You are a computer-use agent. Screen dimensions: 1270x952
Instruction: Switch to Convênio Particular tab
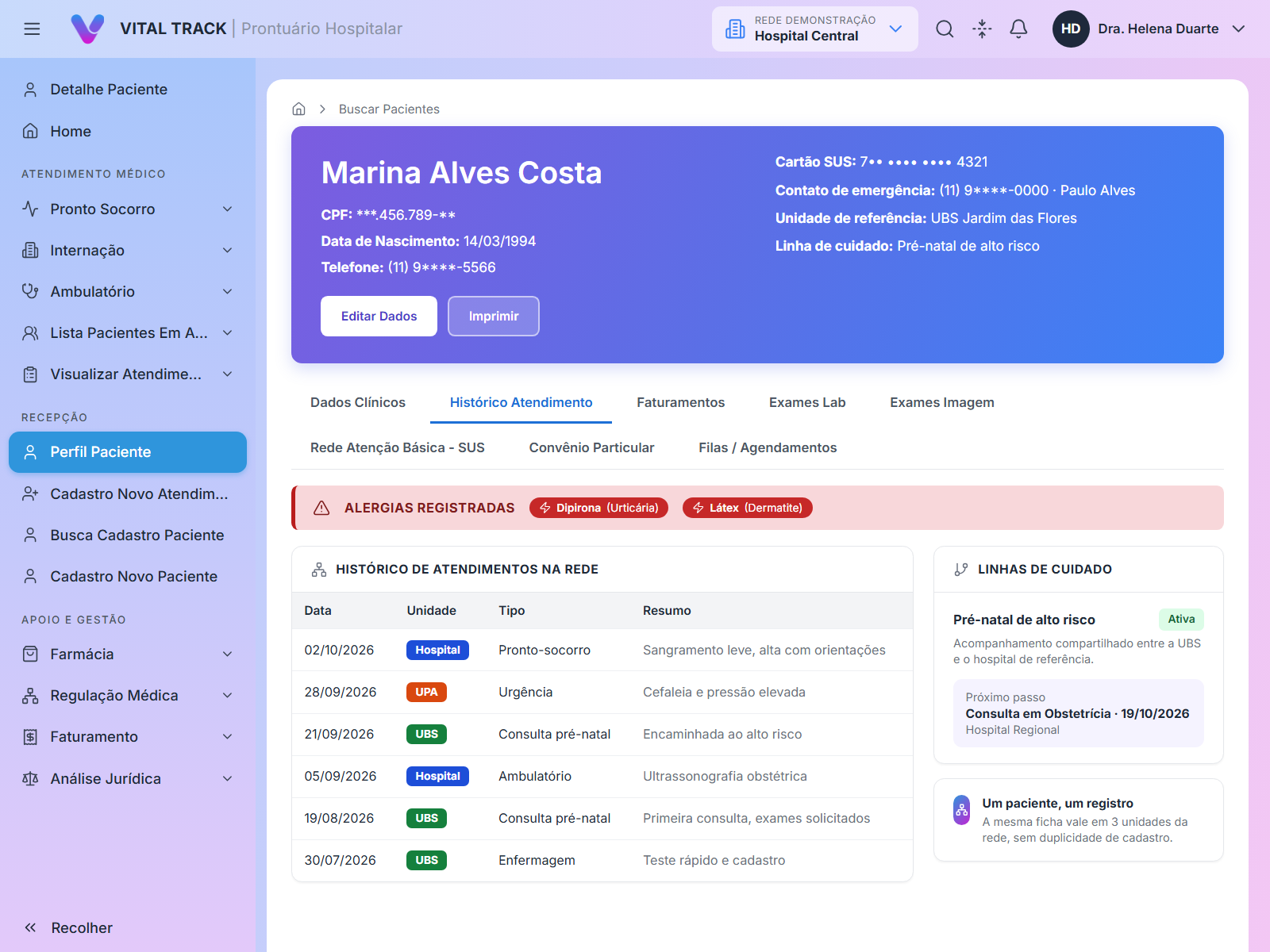coord(591,447)
